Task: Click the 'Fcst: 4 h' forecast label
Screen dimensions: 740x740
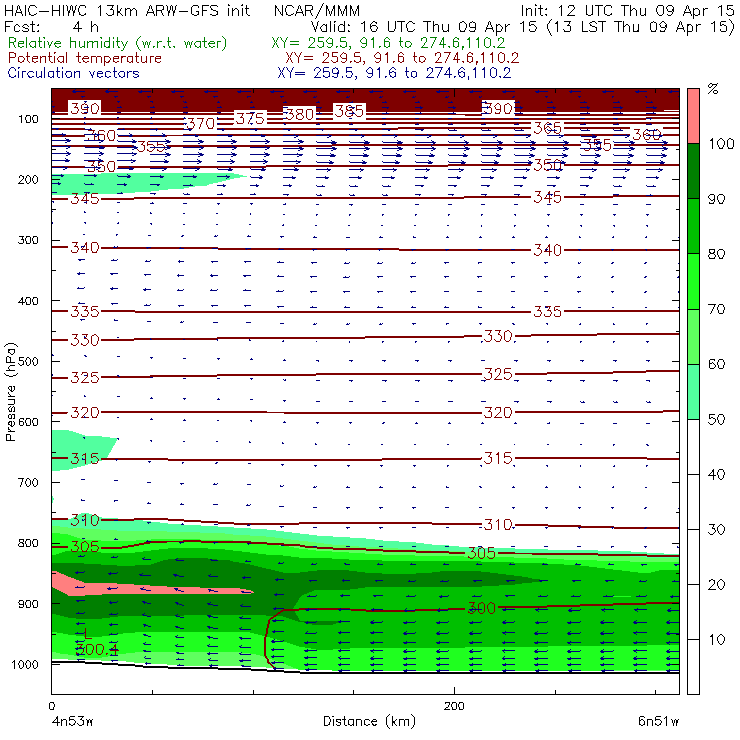Action: click(51, 26)
